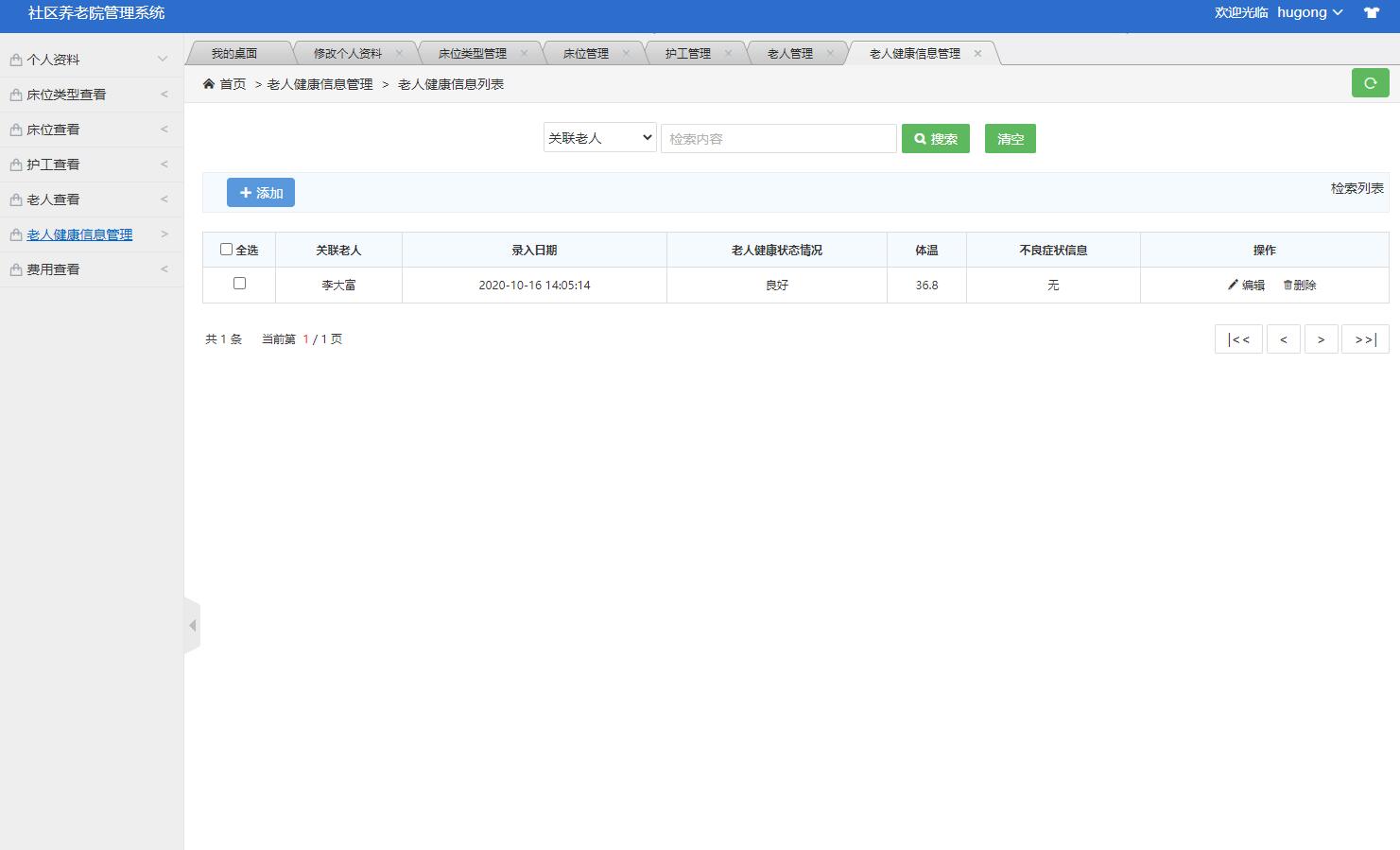Click the 清空 clear button
This screenshot has height=850, width=1400.
(x=1010, y=138)
